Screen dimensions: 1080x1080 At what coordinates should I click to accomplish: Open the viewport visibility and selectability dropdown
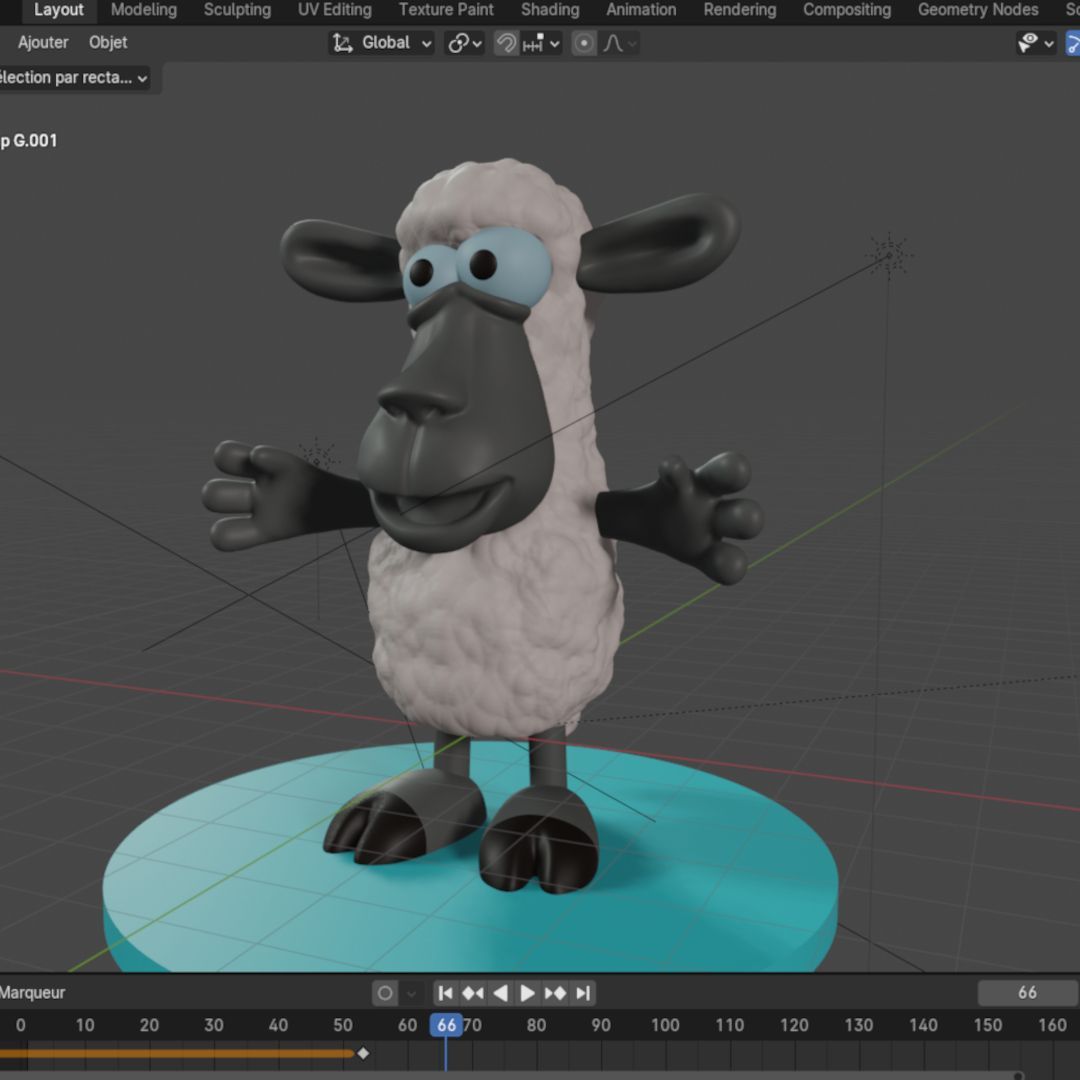coord(1036,43)
